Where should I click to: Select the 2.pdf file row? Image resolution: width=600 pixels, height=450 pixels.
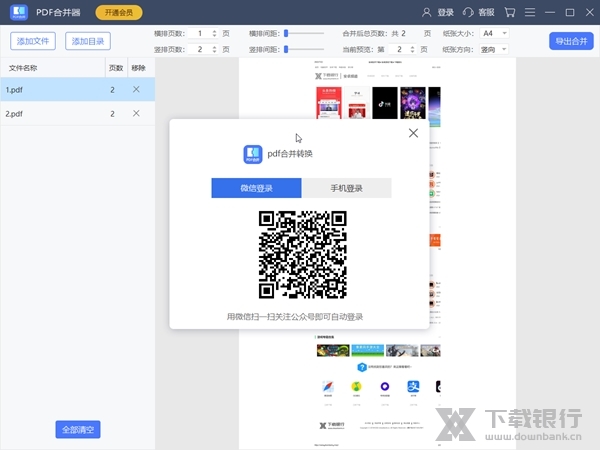click(x=78, y=114)
